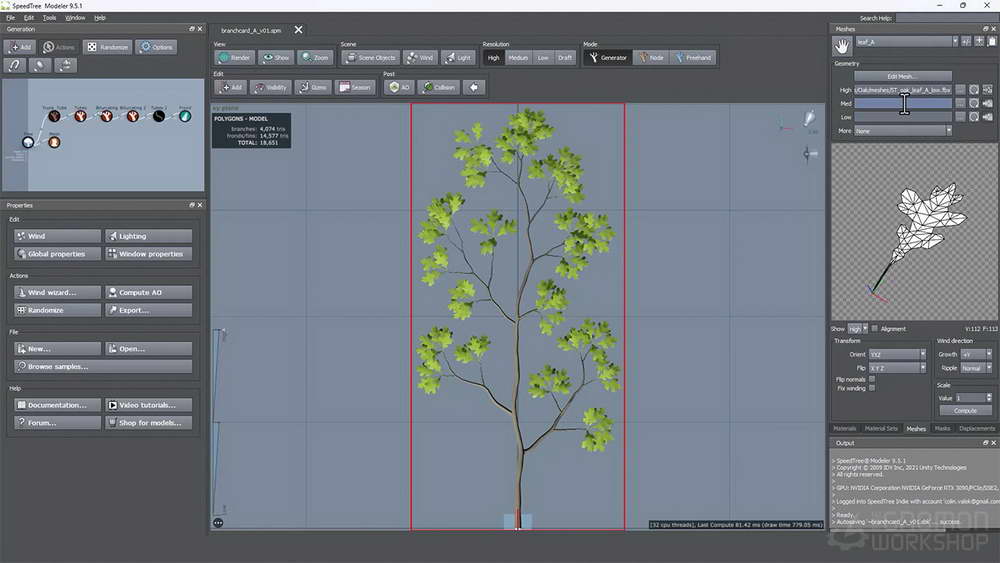Click the AO post button
This screenshot has height=563, width=1000.
coord(399,87)
